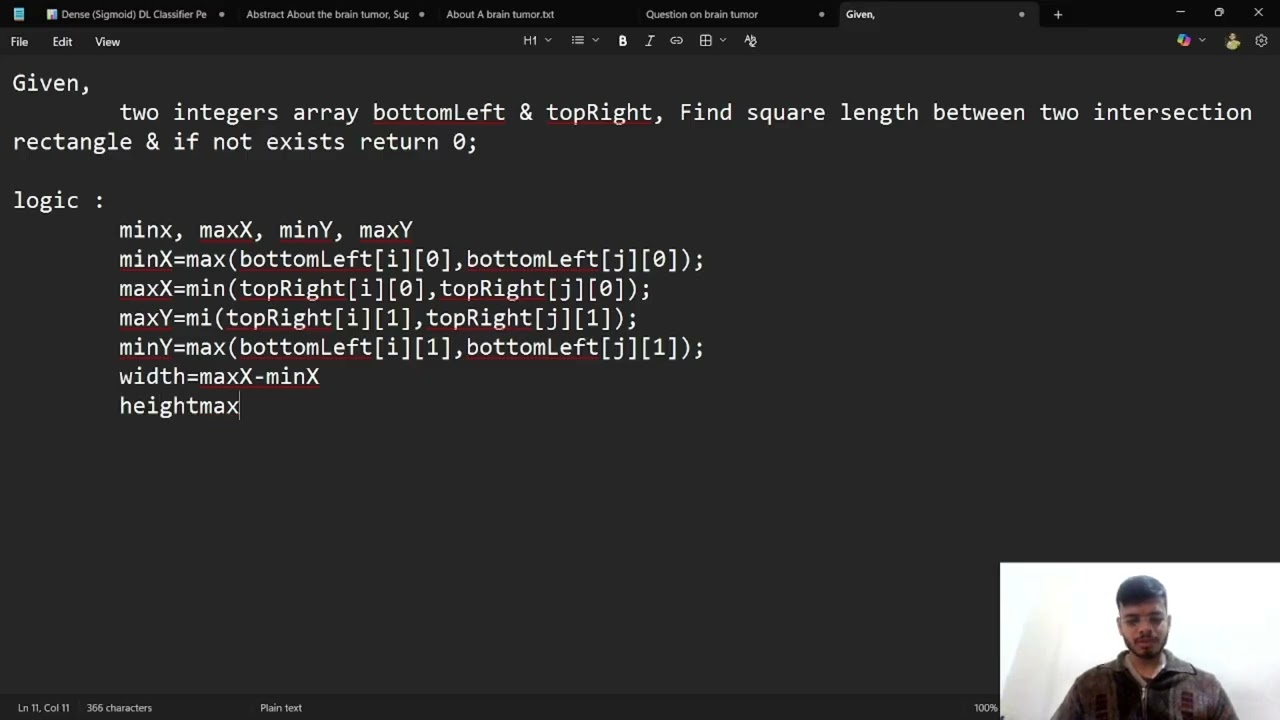Click the 100% zoom level in status bar
Screen dimensions: 1280x720
(985, 708)
